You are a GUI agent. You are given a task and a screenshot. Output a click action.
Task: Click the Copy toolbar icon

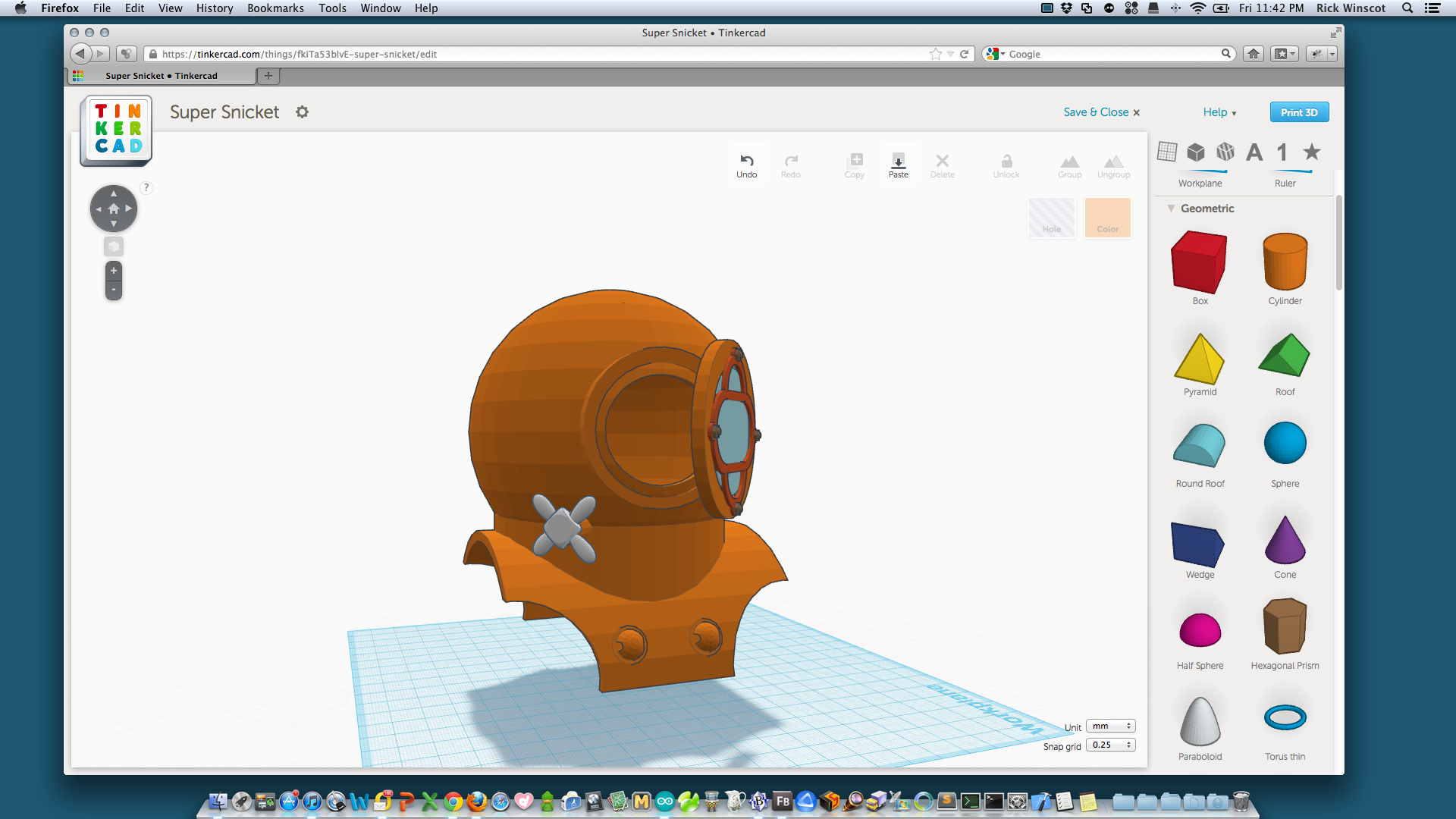855,160
